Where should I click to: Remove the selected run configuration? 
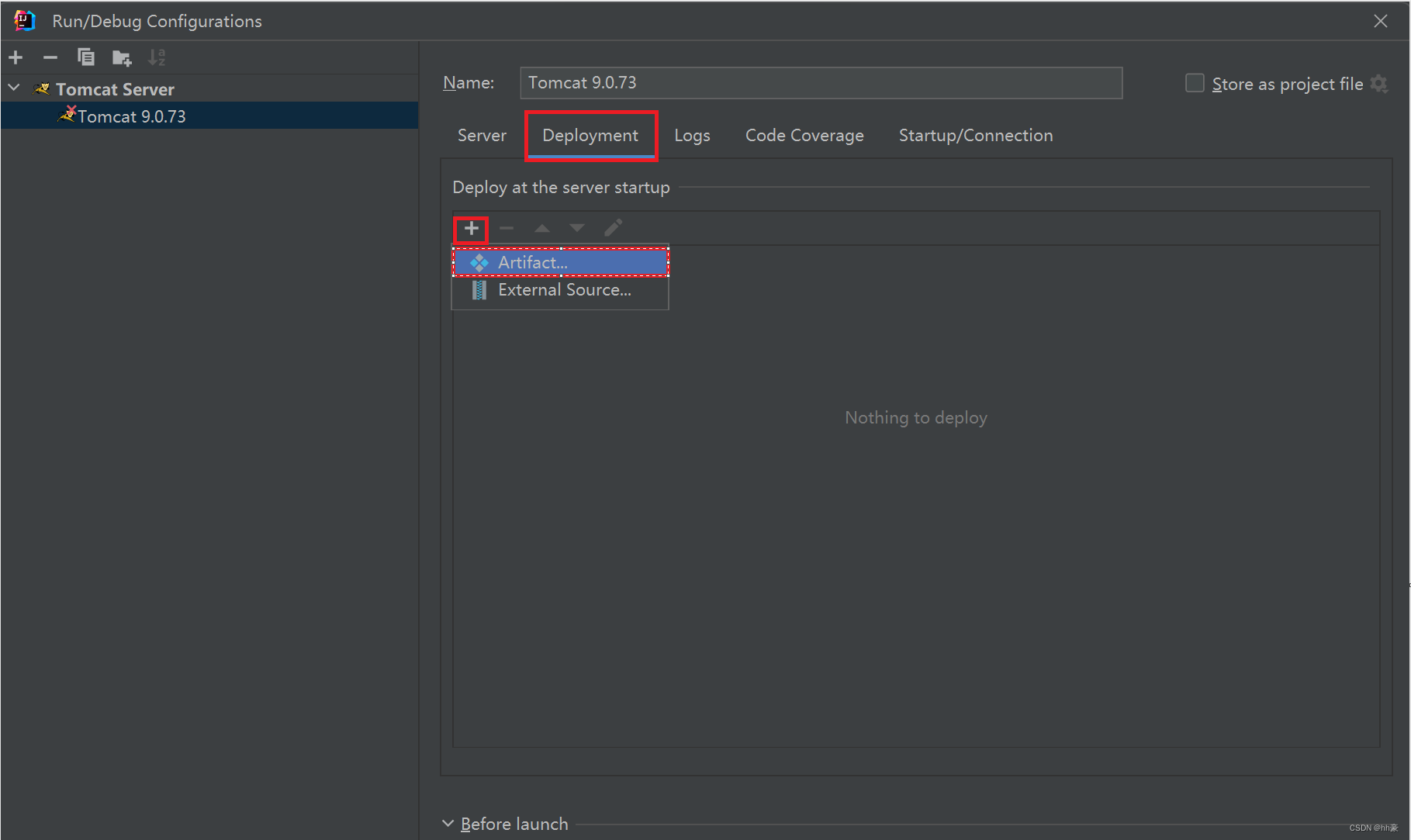[50, 57]
